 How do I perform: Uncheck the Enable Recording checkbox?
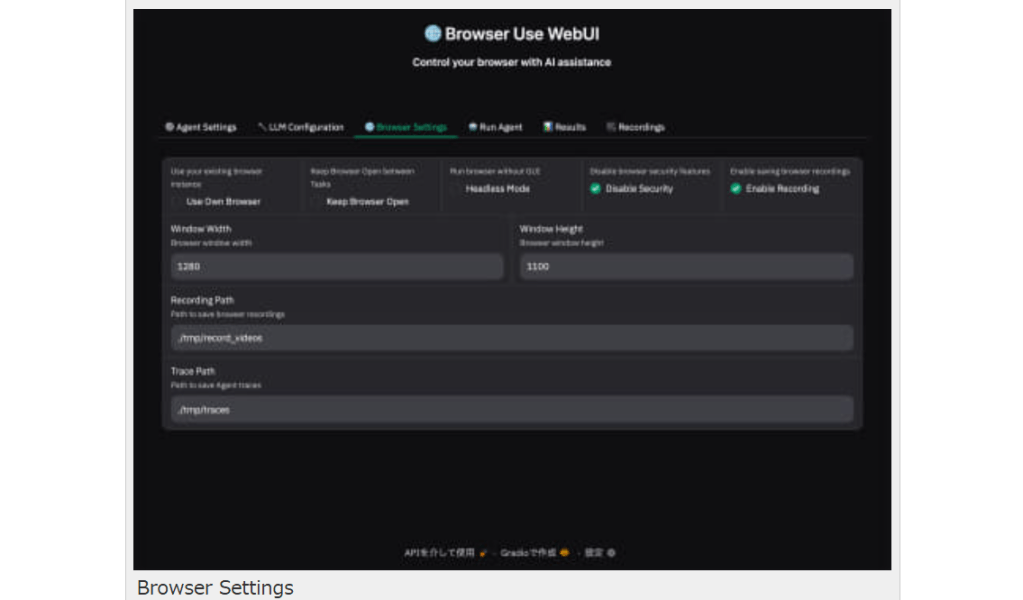click(736, 189)
